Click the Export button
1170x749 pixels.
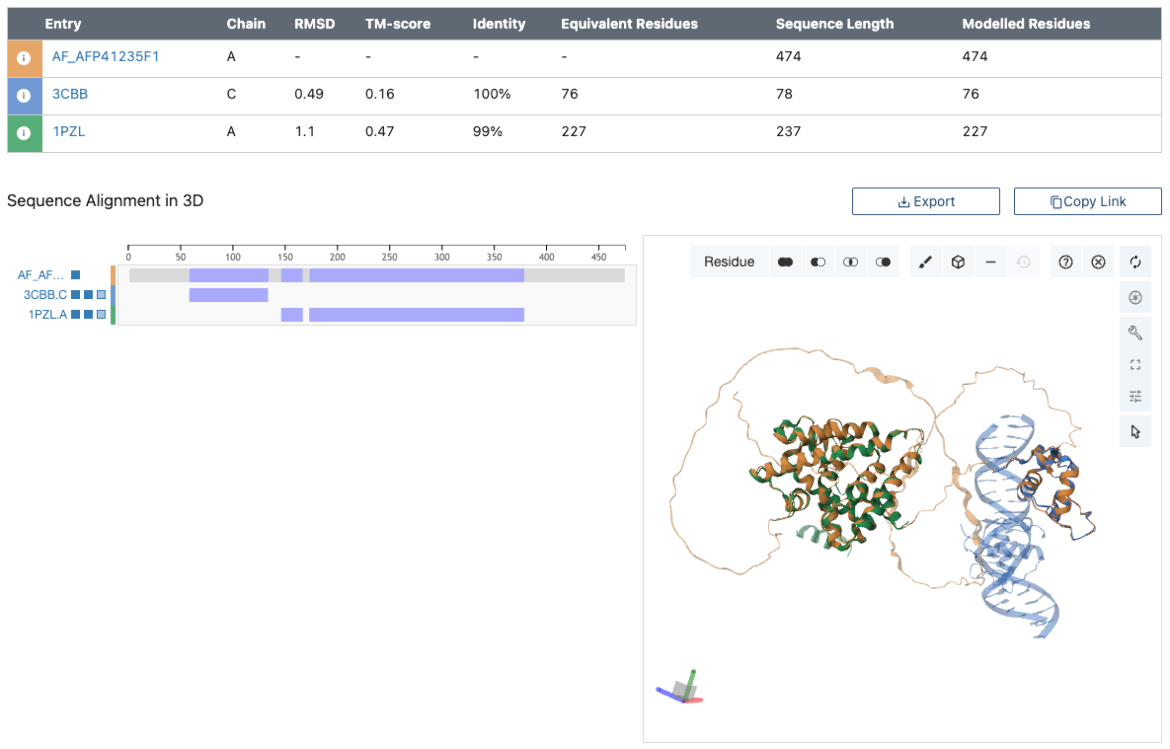pyautogui.click(x=925, y=201)
